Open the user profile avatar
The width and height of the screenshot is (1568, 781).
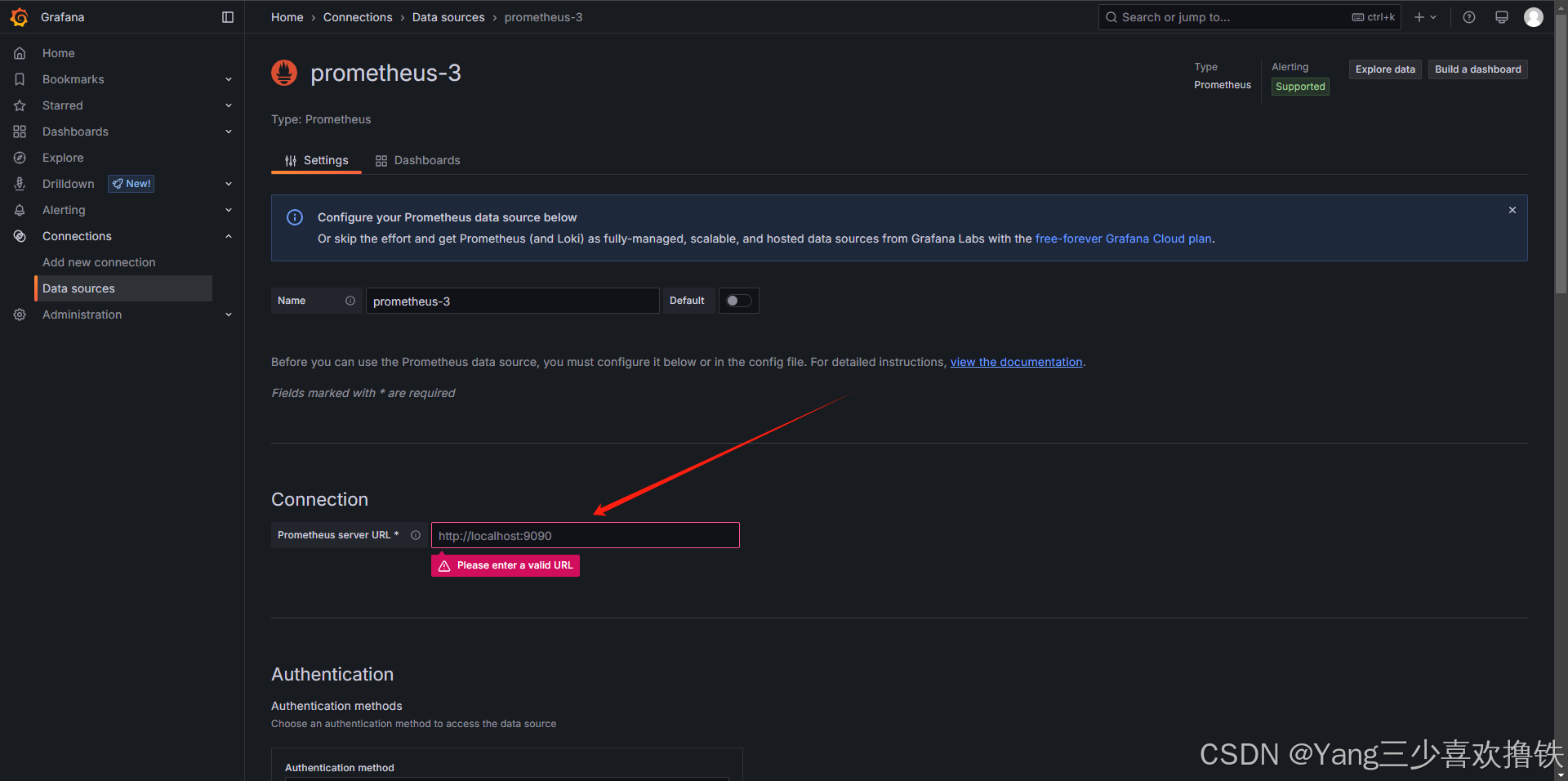click(x=1534, y=17)
